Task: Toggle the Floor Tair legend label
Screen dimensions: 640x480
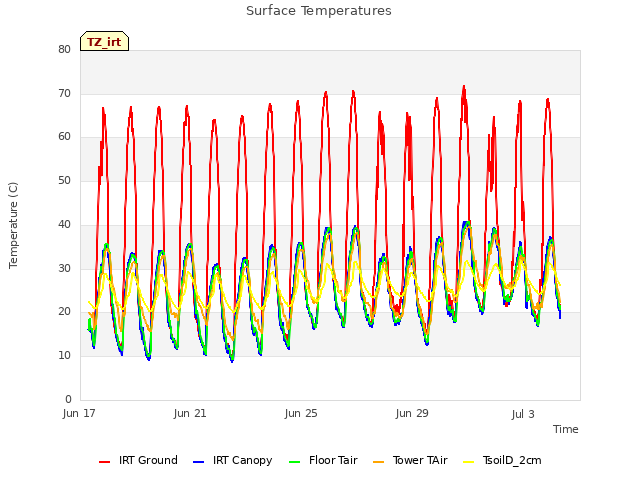Action: [333, 460]
